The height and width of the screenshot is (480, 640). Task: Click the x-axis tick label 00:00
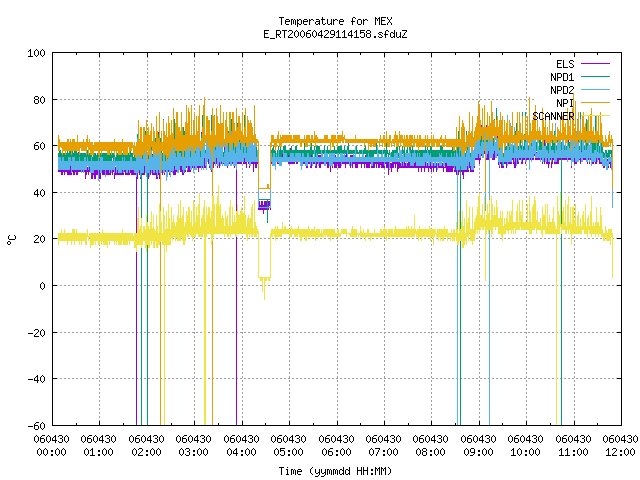pyautogui.click(x=51, y=452)
